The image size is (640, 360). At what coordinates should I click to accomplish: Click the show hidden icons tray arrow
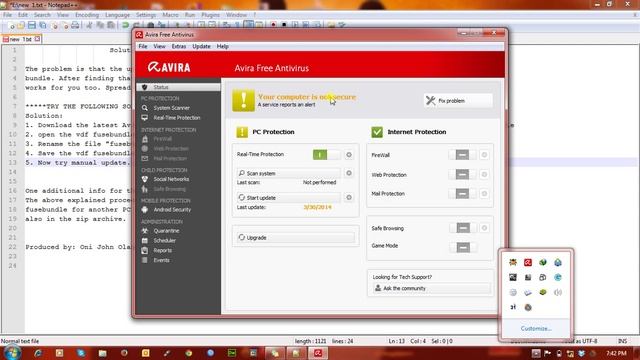click(x=536, y=353)
